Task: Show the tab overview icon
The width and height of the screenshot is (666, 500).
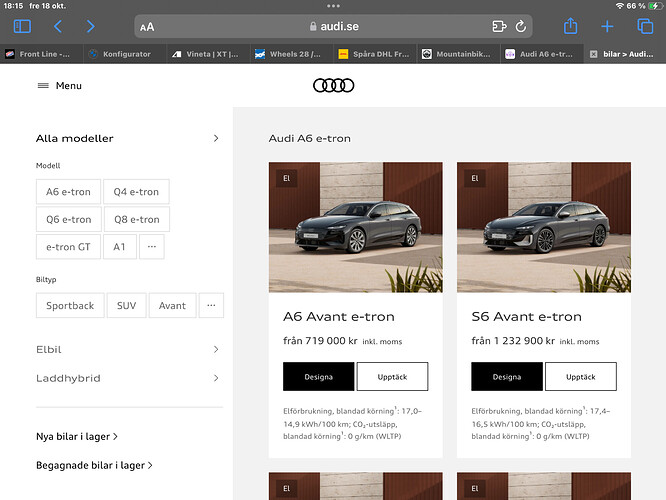Action: point(645,26)
